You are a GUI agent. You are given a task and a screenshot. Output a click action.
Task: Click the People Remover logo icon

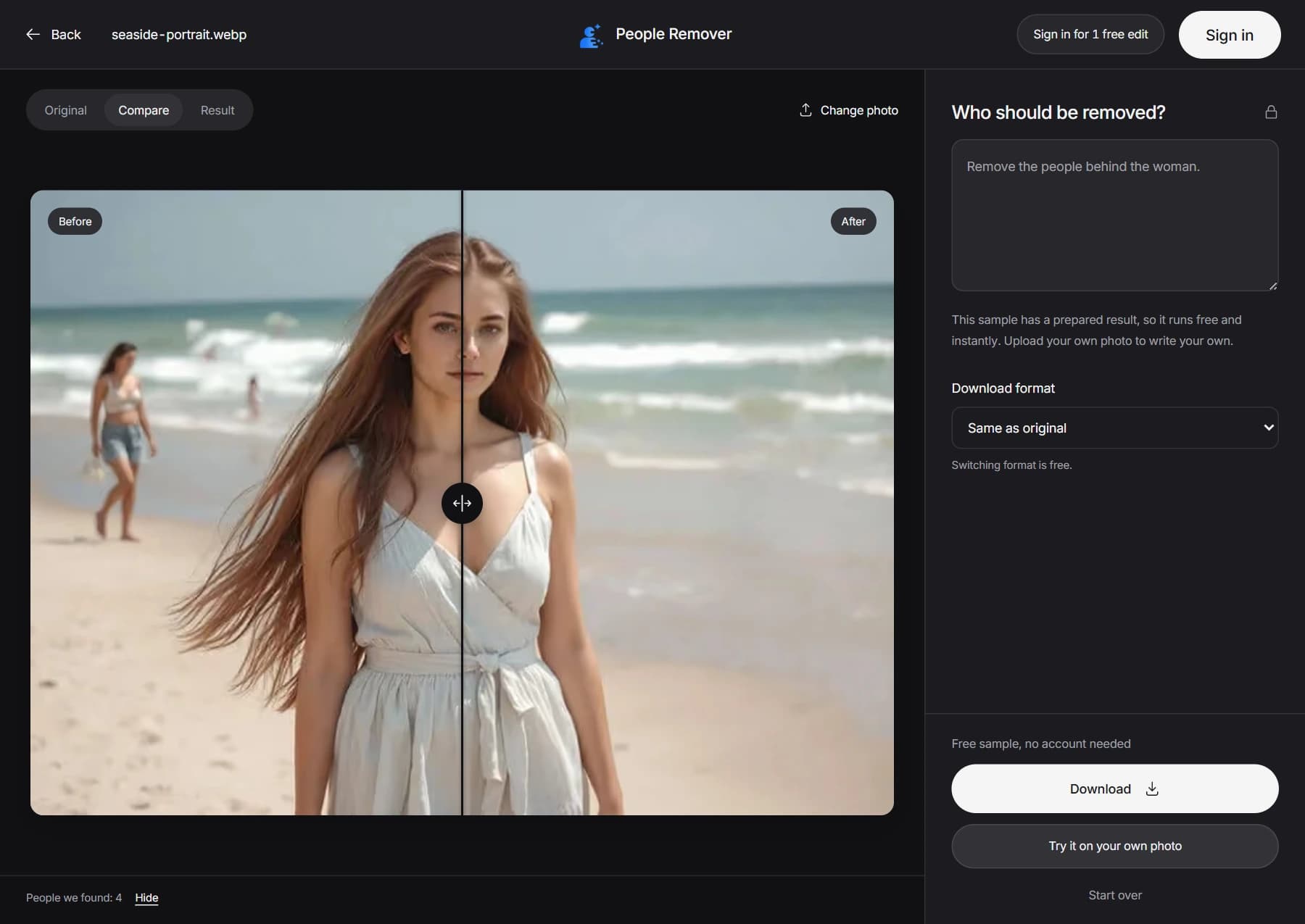click(x=592, y=35)
